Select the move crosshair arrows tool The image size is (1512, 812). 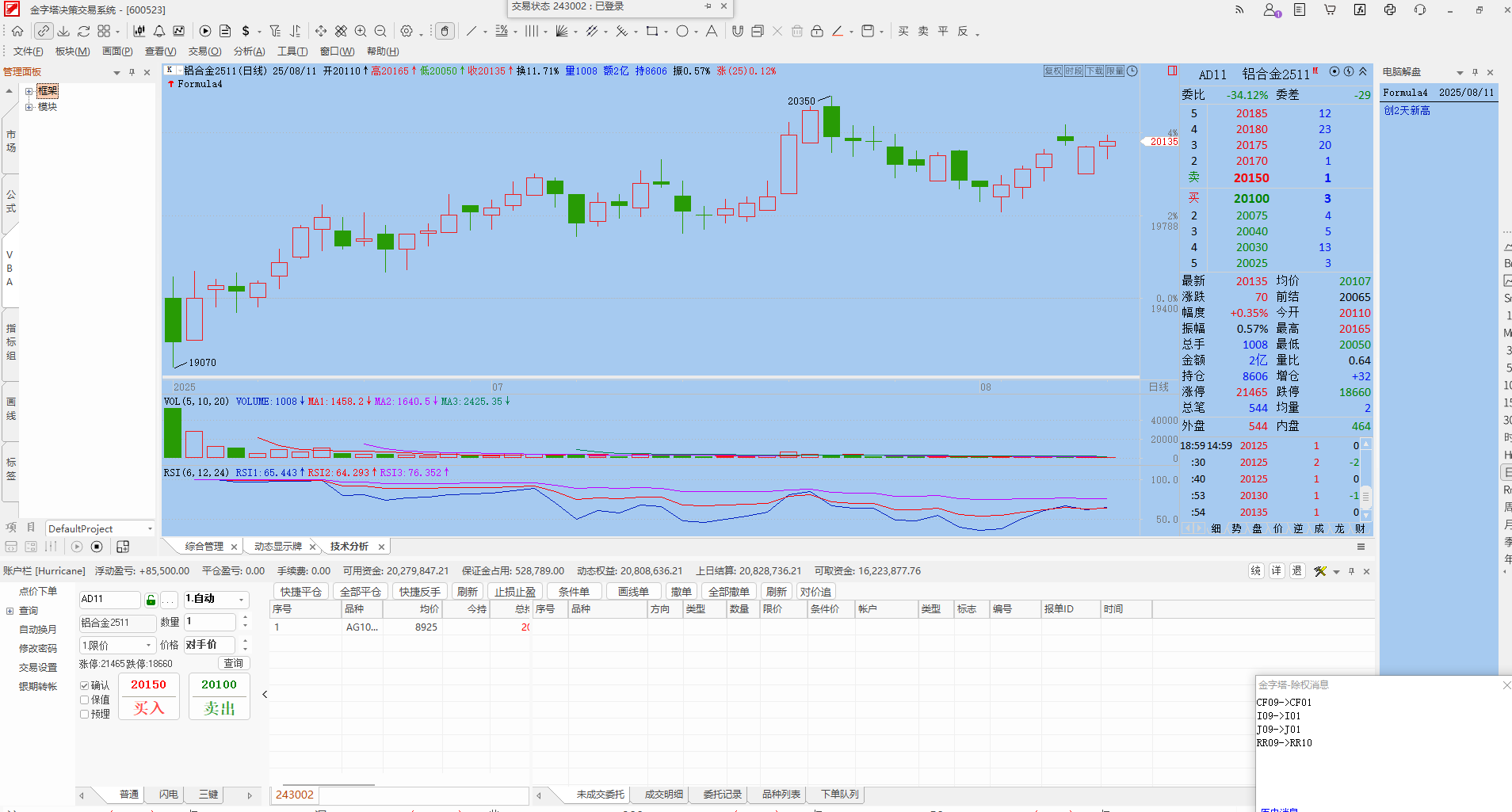point(321,31)
